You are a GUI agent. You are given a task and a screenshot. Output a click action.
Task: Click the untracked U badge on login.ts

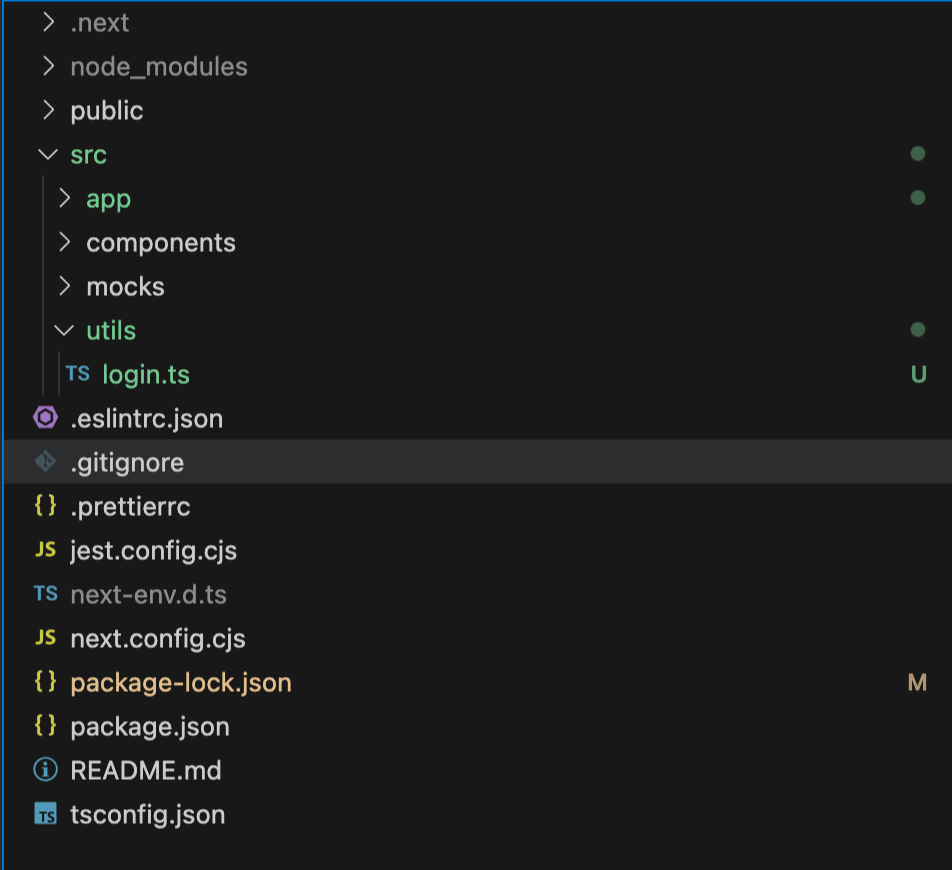918,374
